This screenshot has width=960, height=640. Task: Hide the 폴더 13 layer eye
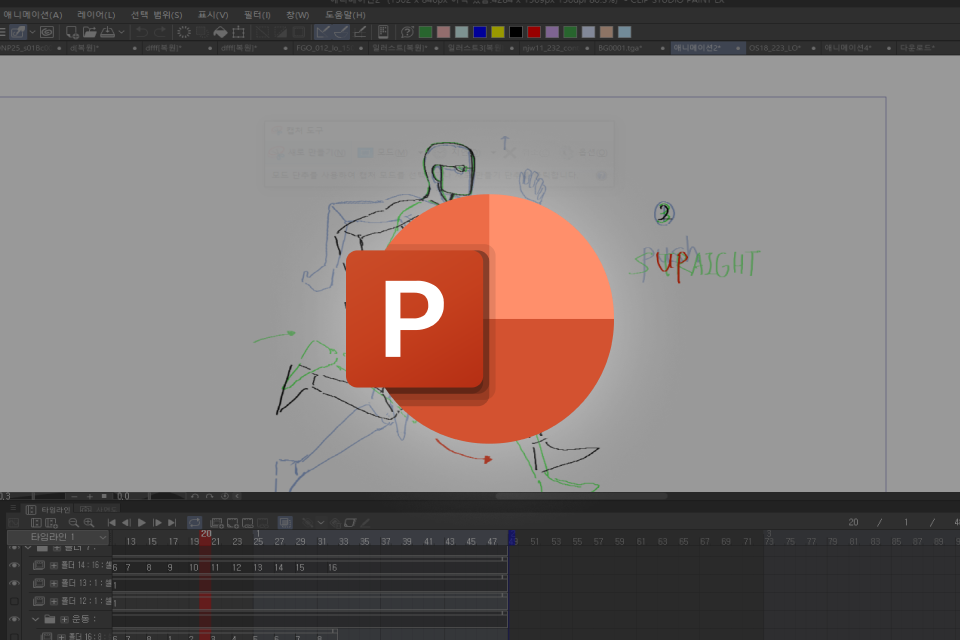[14, 583]
